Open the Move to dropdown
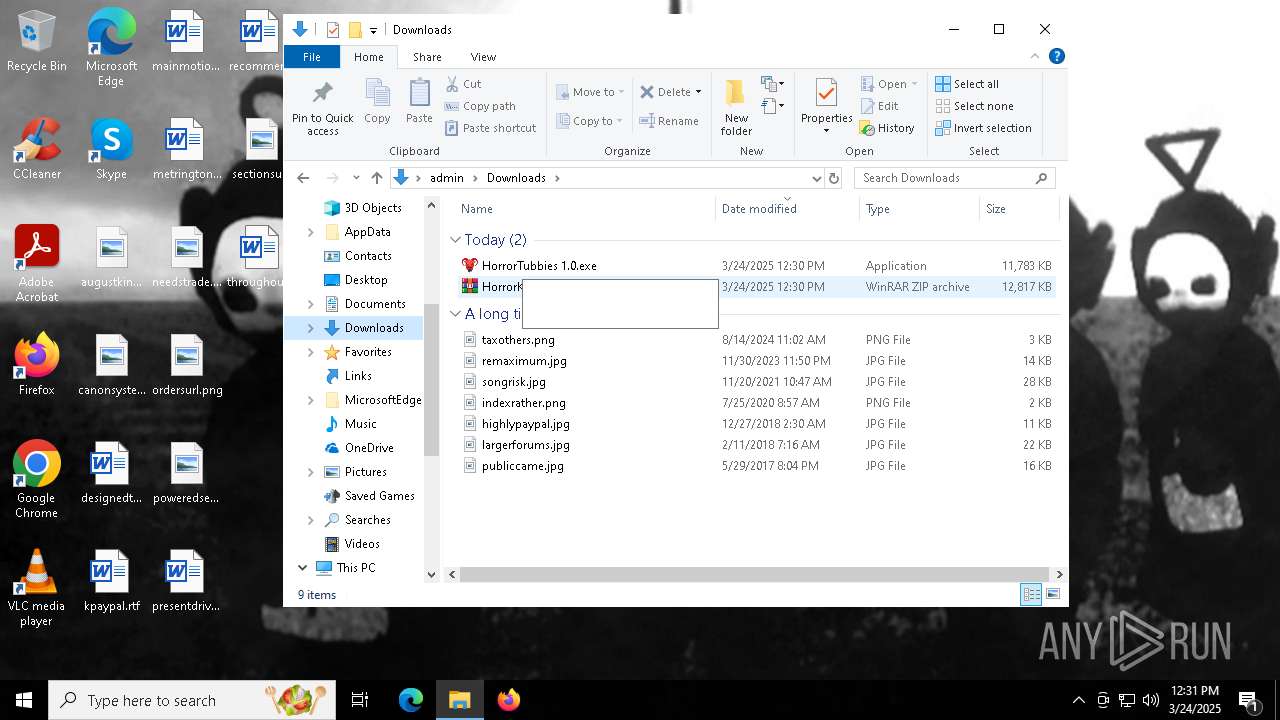The image size is (1280, 720). pyautogui.click(x=590, y=92)
